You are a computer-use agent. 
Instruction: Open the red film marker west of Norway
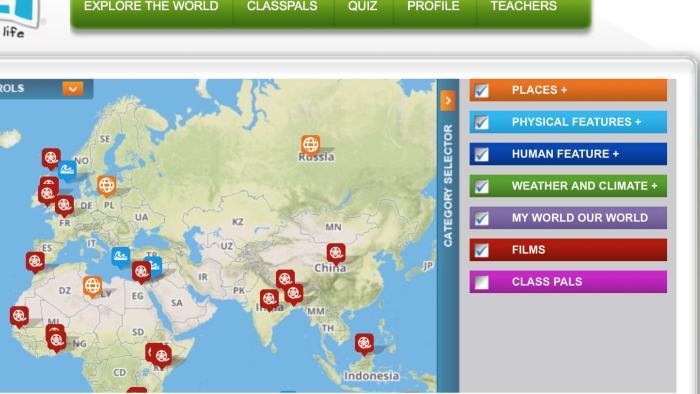tap(51, 158)
